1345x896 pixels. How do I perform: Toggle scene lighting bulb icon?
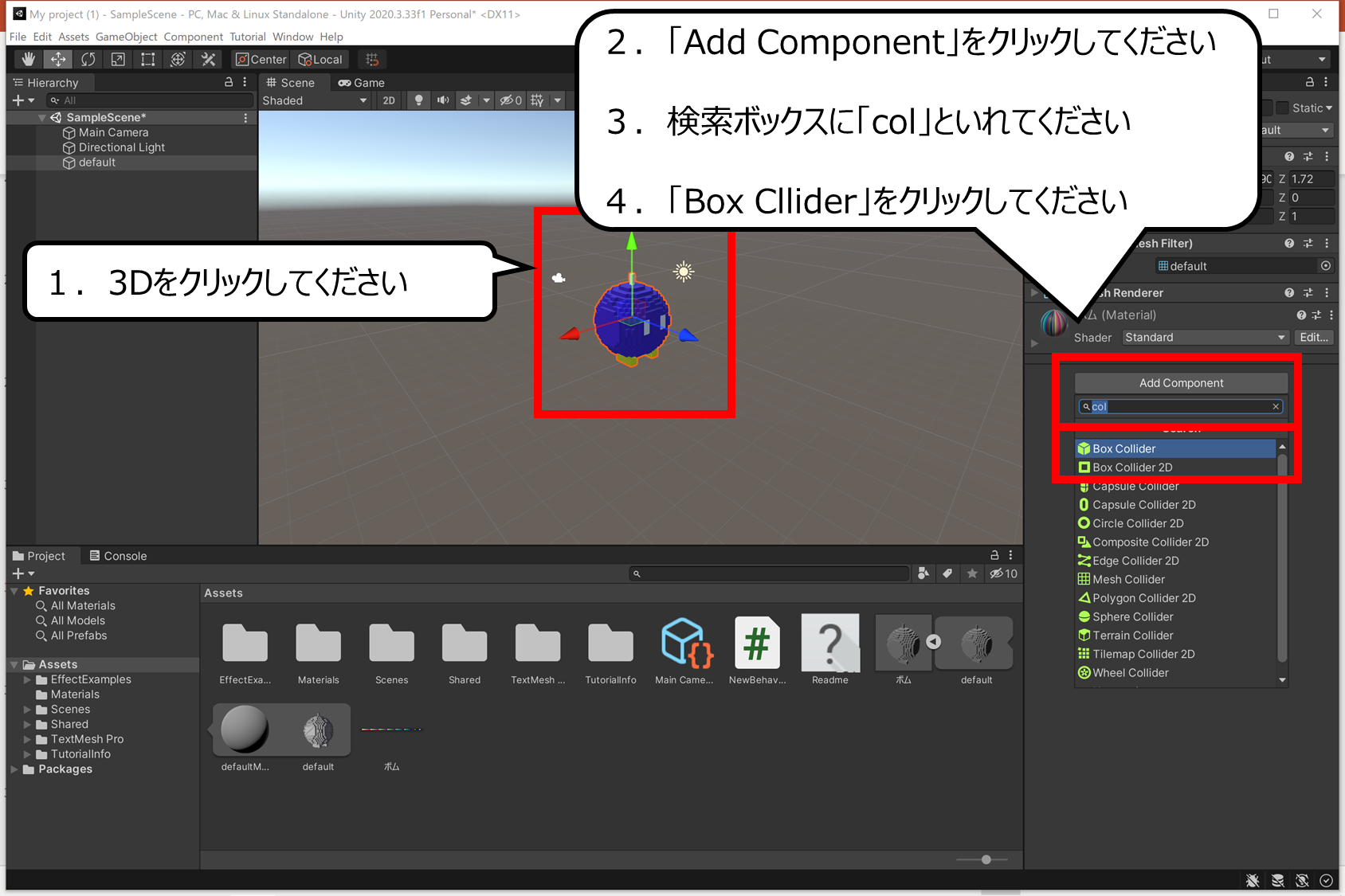[418, 100]
